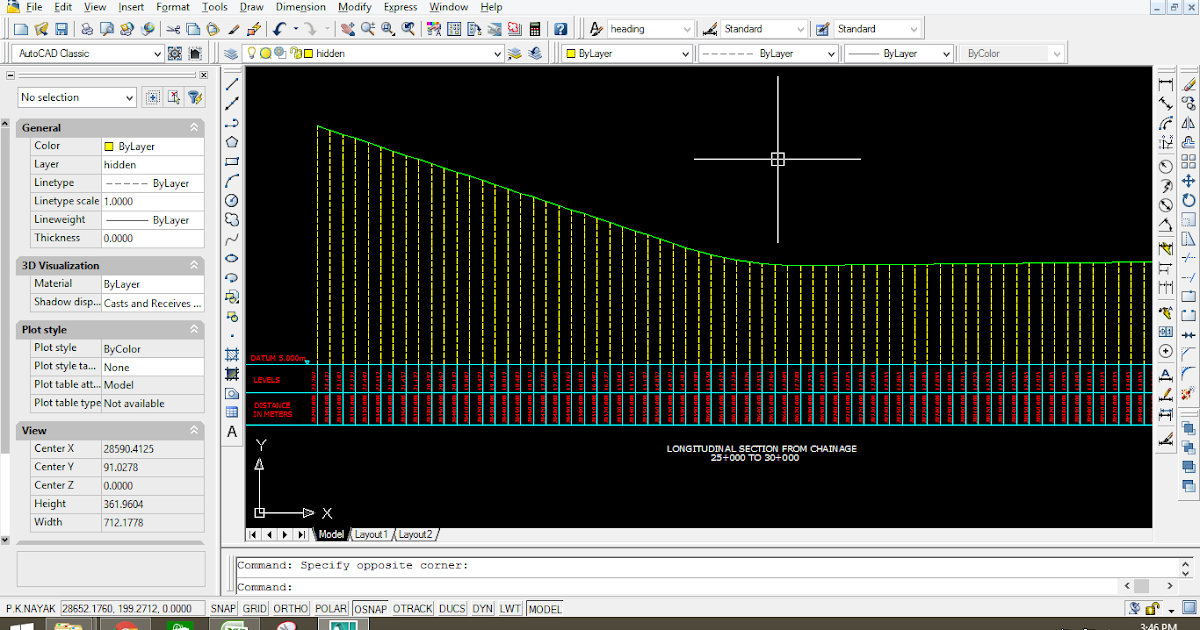This screenshot has width=1200, height=630.
Task: Open the ByLayer linetype dropdown
Action: tap(767, 54)
